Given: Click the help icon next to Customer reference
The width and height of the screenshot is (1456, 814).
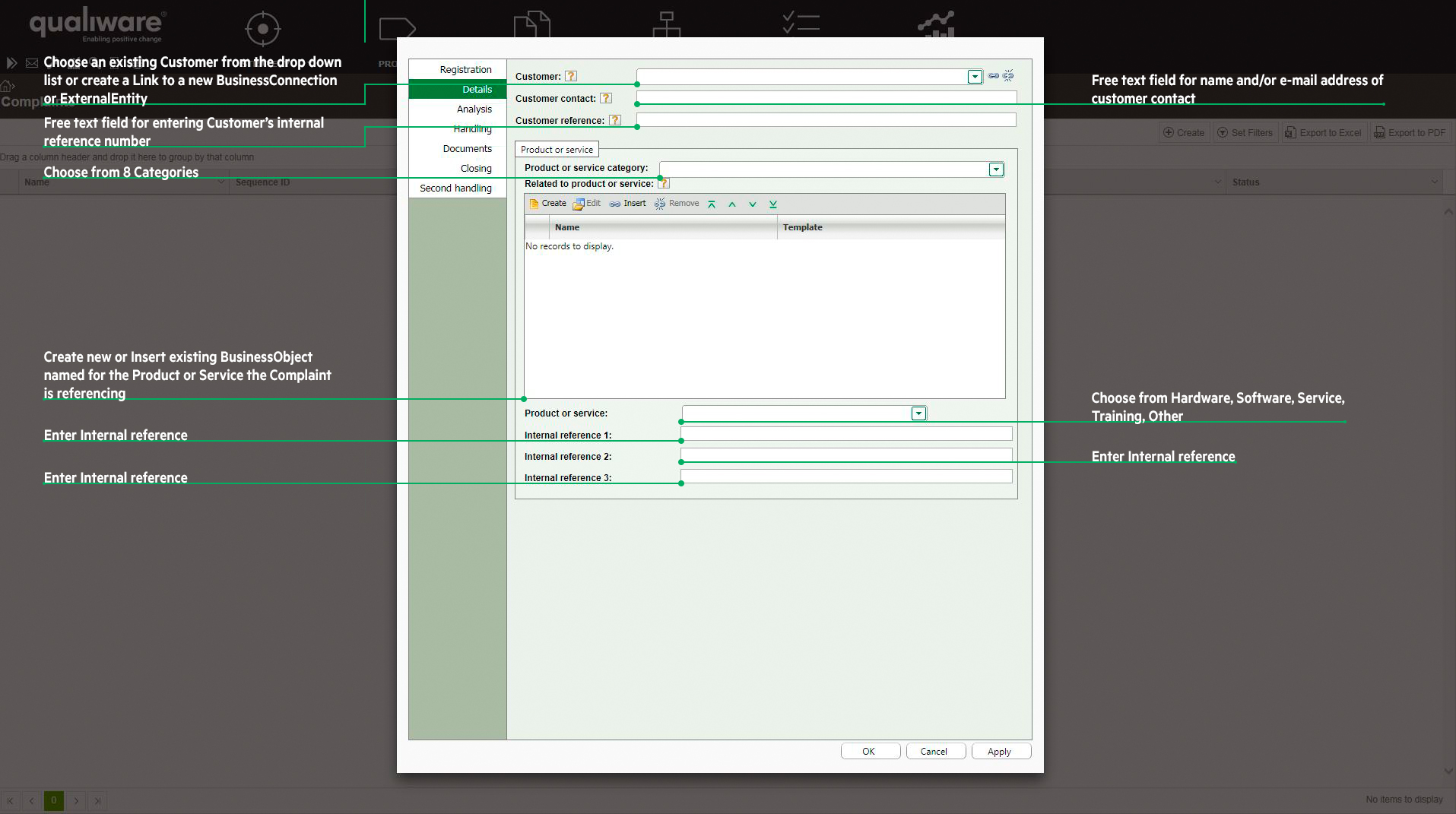Looking at the screenshot, I should (615, 120).
